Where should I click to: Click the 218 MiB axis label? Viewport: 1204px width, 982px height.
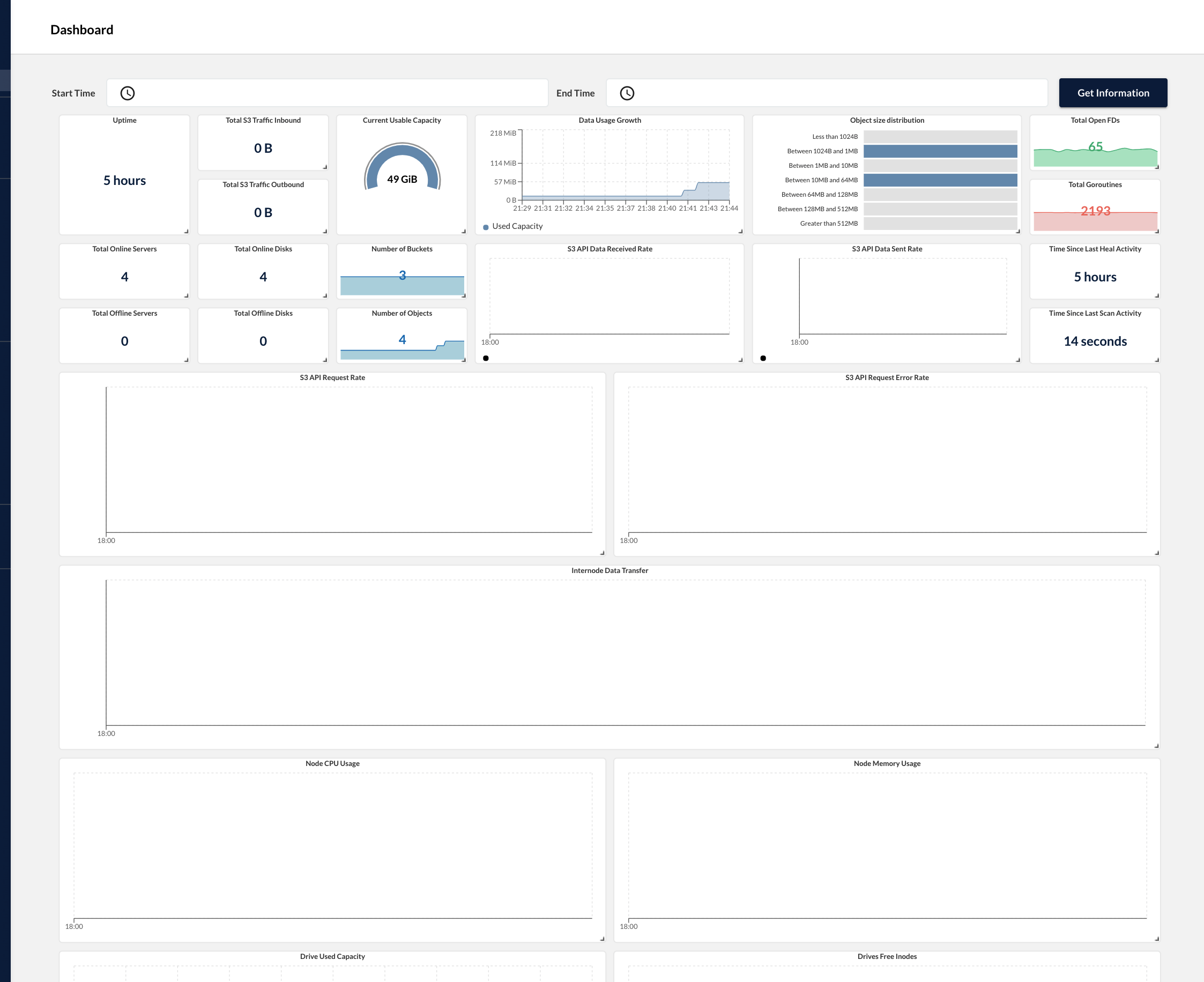point(503,133)
